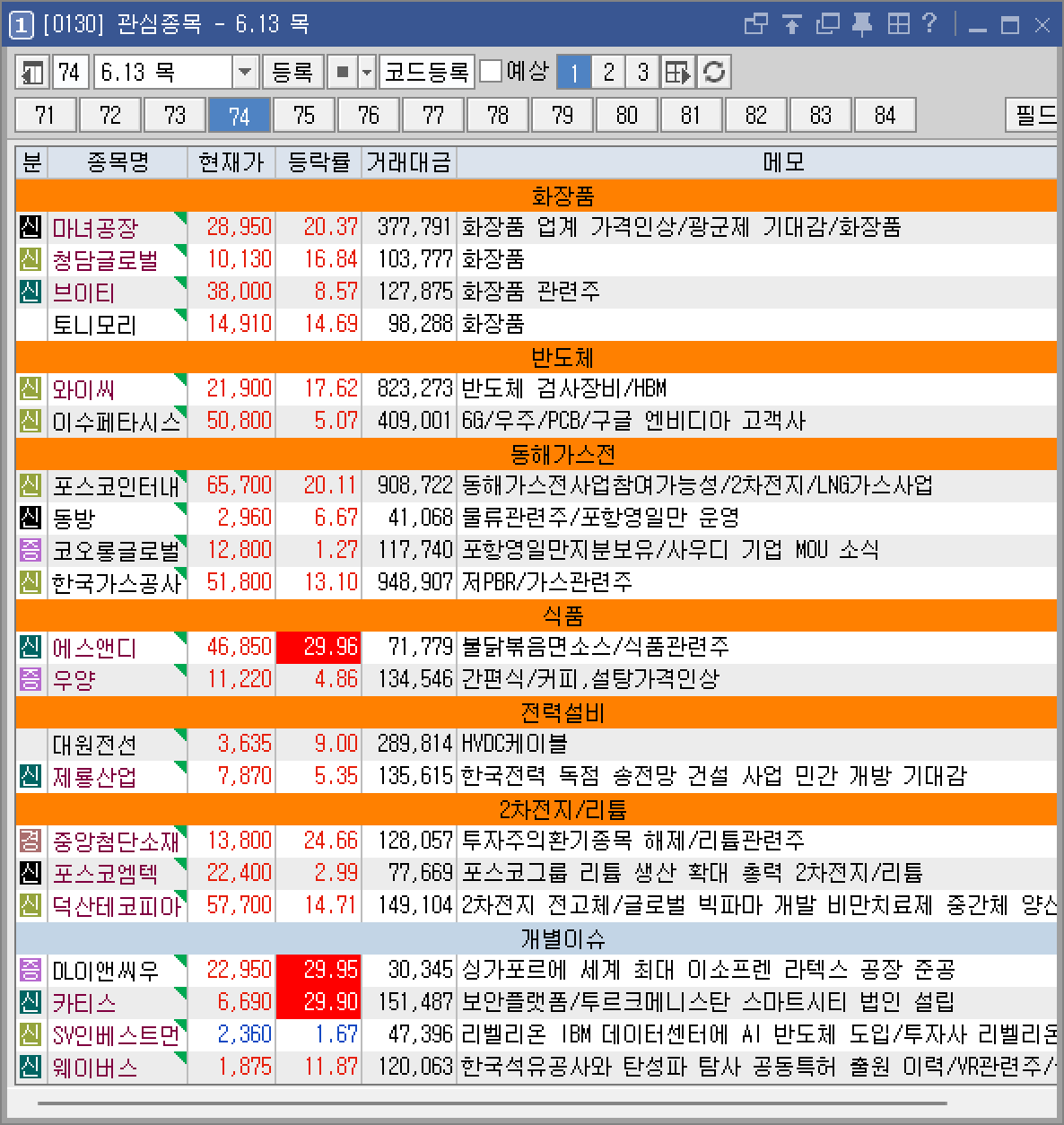This screenshot has height=1125, width=1064.
Task: Switch to watchlist tab 75
Action: point(304,115)
